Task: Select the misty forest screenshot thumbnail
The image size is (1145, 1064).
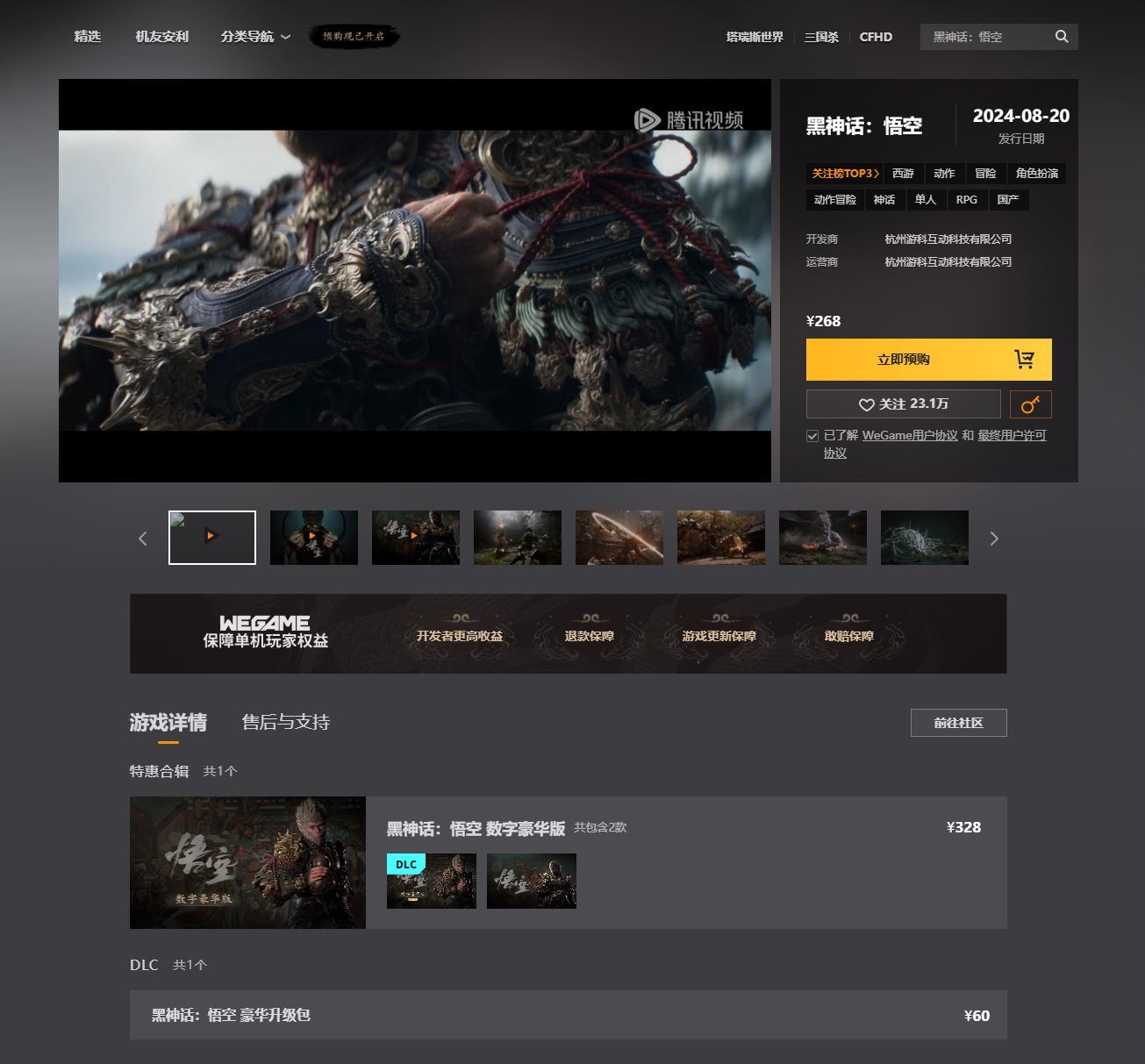Action: tap(518, 538)
